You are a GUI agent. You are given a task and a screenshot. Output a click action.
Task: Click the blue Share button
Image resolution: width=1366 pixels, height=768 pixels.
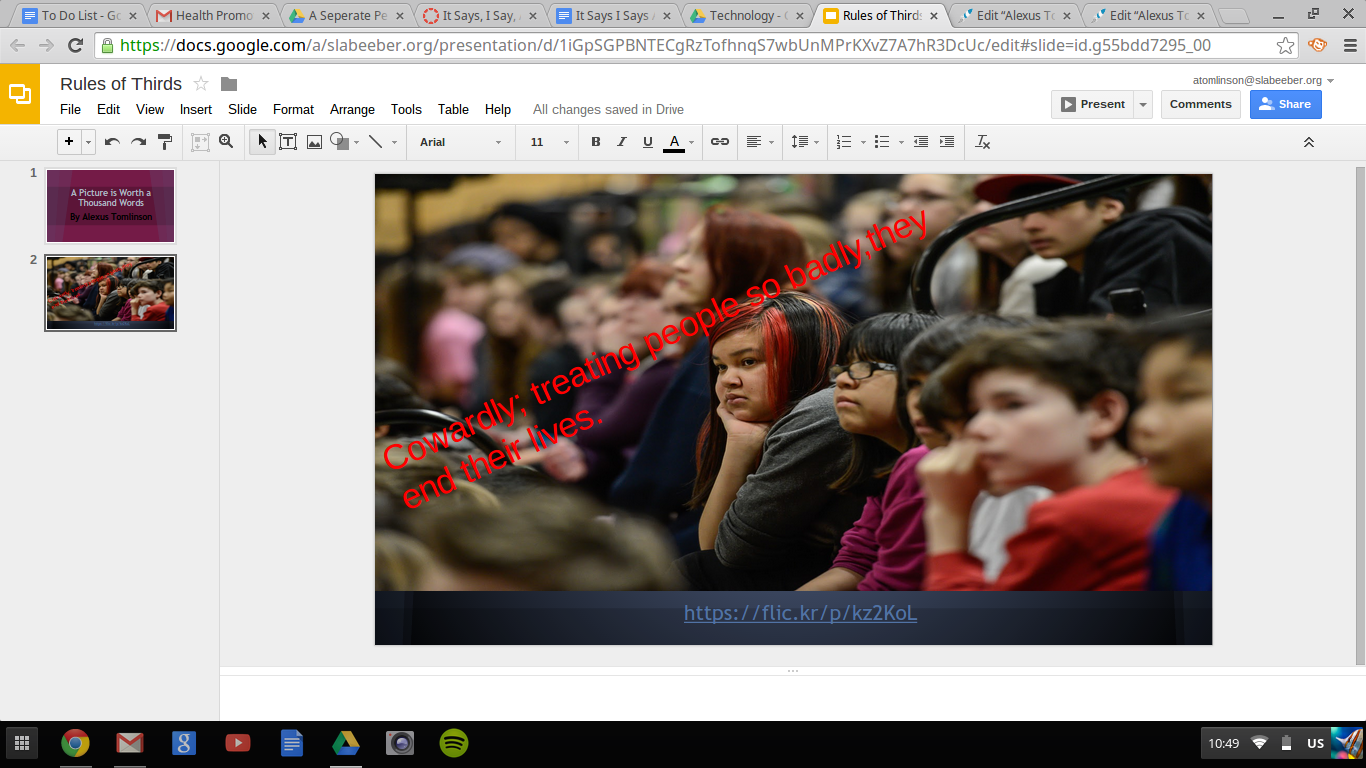pos(1285,104)
